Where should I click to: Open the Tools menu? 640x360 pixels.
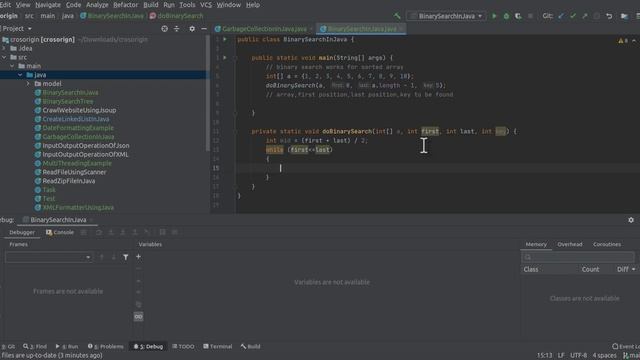187,5
